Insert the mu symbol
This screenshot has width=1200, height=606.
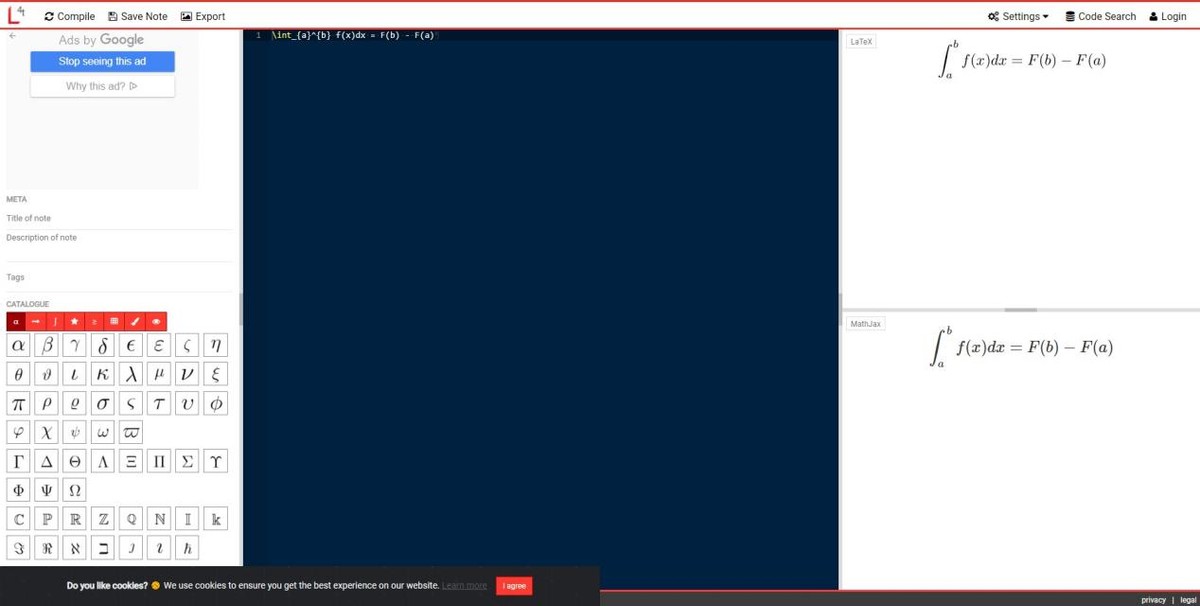[x=159, y=375]
